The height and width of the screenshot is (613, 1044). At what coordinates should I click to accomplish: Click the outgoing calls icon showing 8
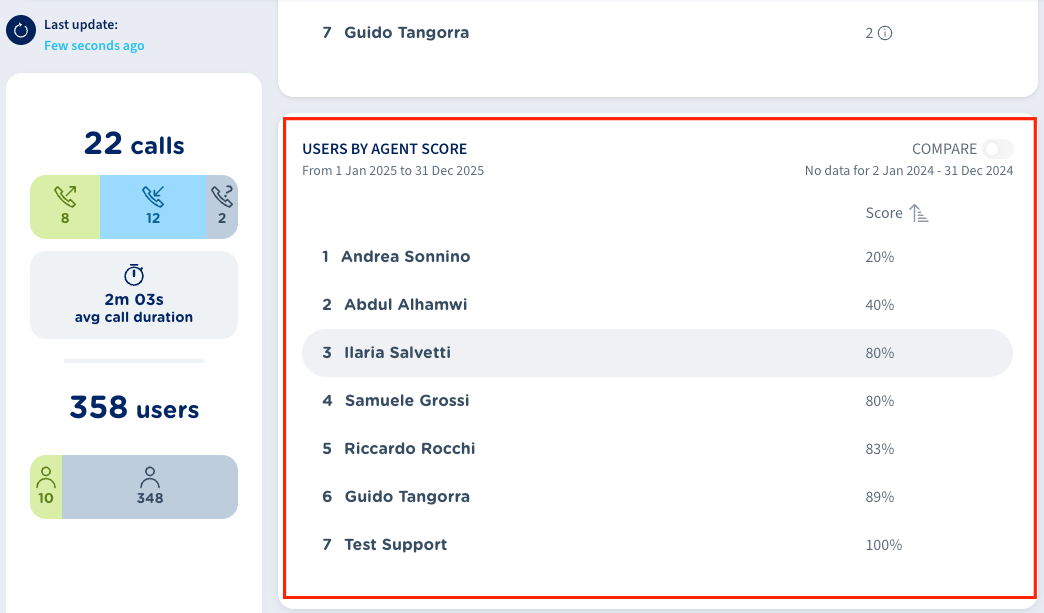click(x=65, y=197)
